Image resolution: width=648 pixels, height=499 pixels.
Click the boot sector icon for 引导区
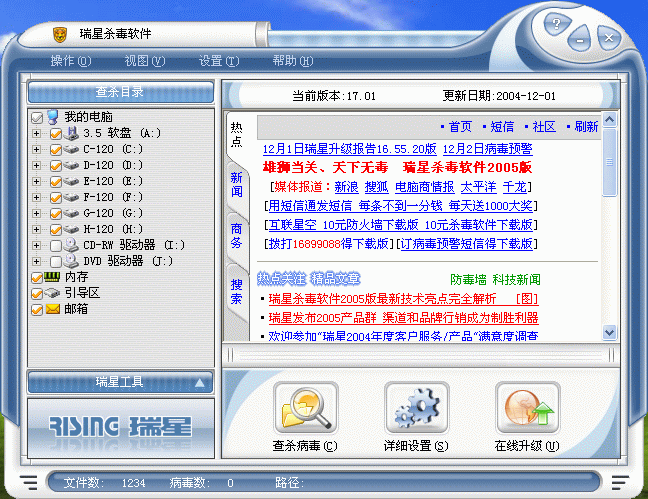(x=52, y=293)
